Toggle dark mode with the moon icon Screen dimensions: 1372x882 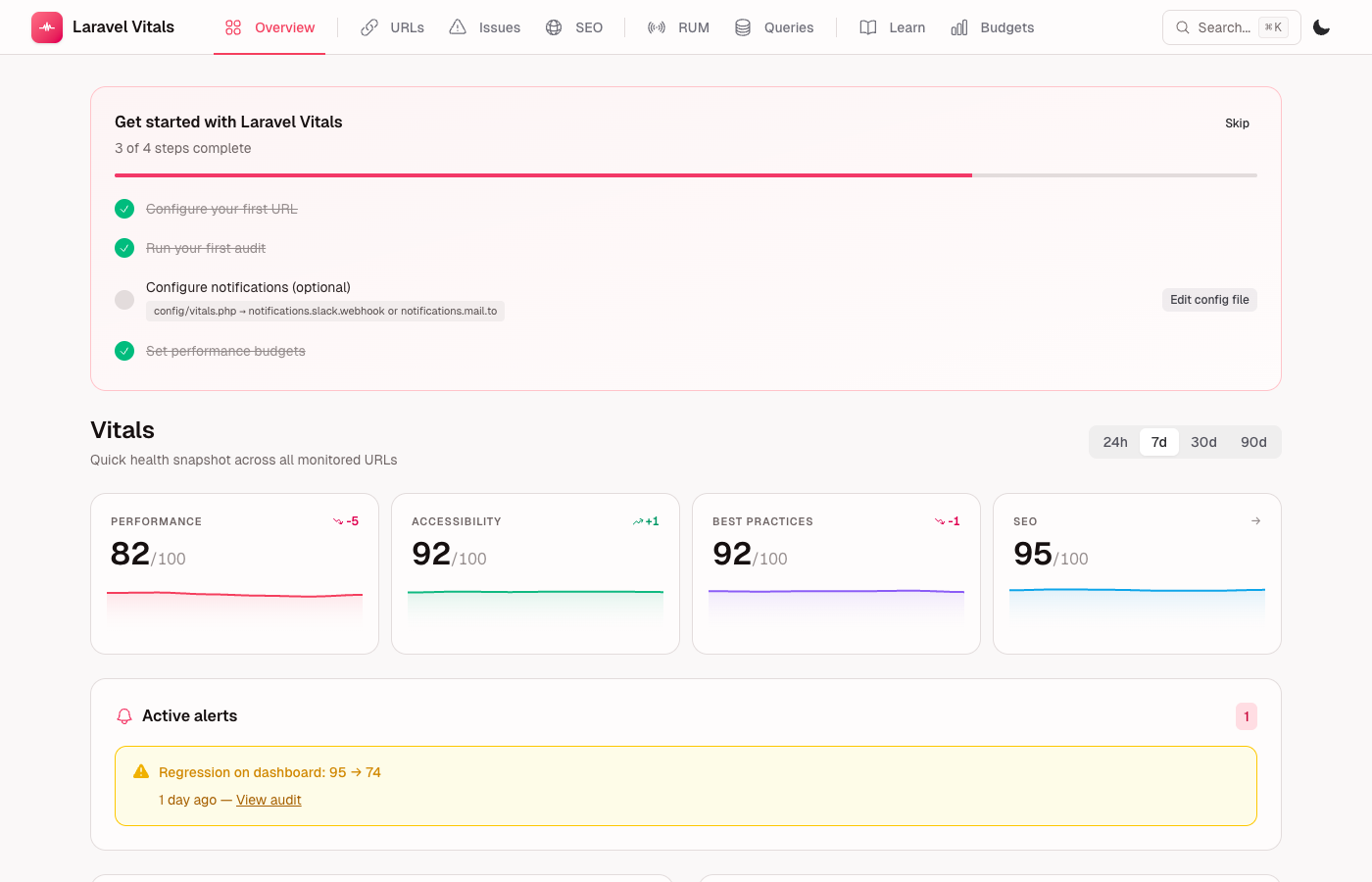(1321, 27)
